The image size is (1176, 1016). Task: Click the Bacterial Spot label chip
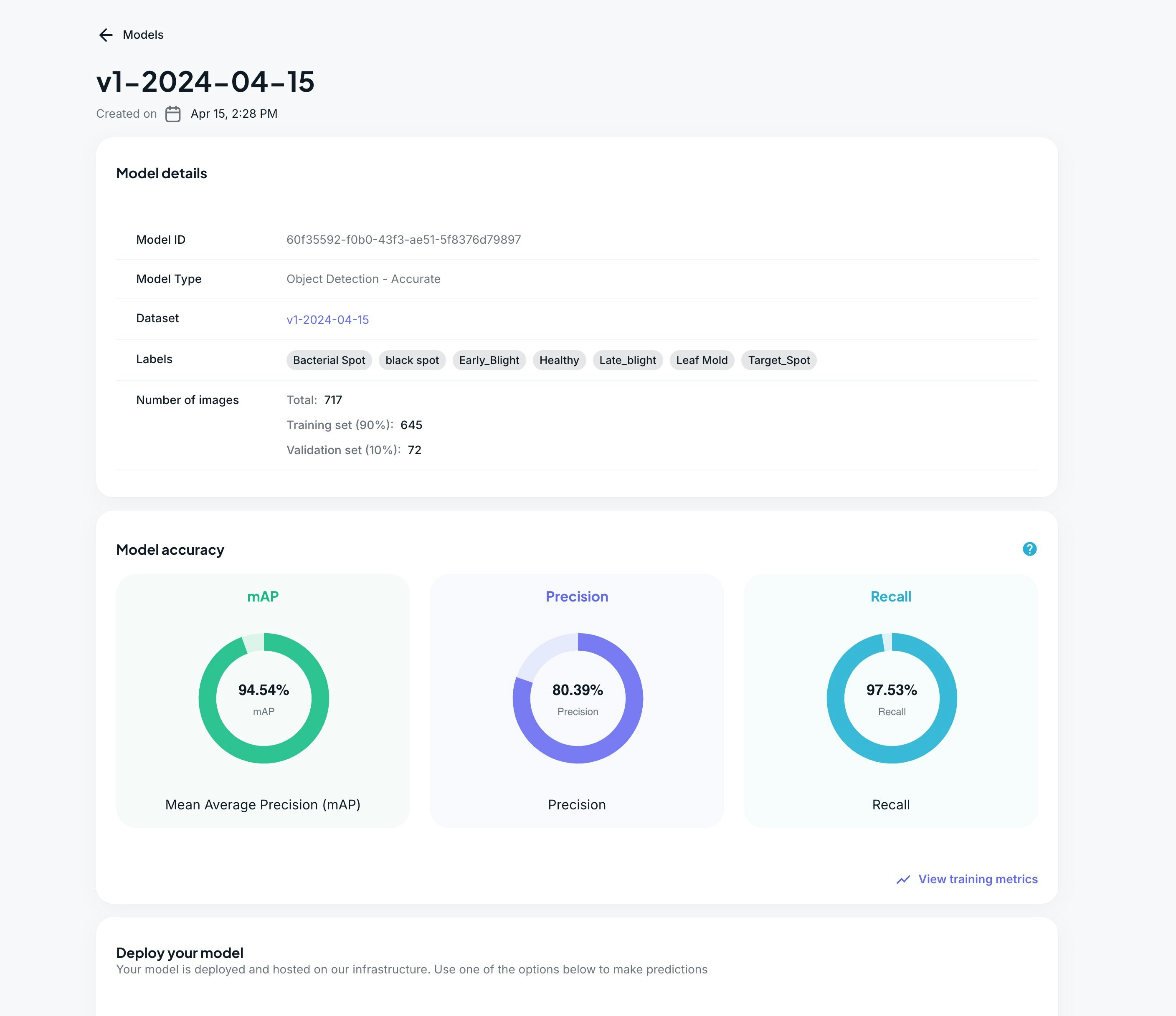click(x=329, y=360)
